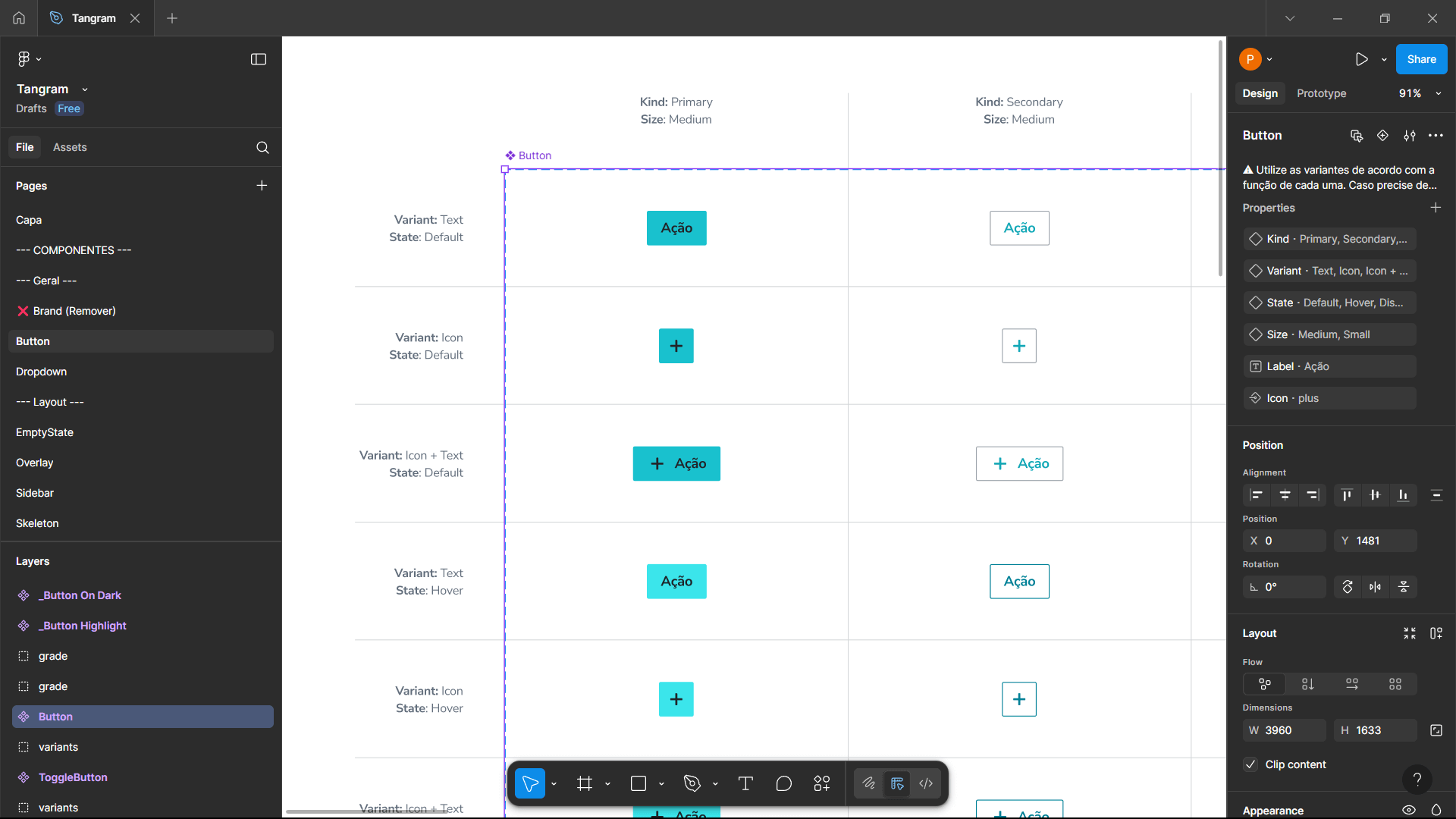Viewport: 1456px width, 819px height.
Task: Enable Dev Mode in the toolbar
Action: [926, 783]
